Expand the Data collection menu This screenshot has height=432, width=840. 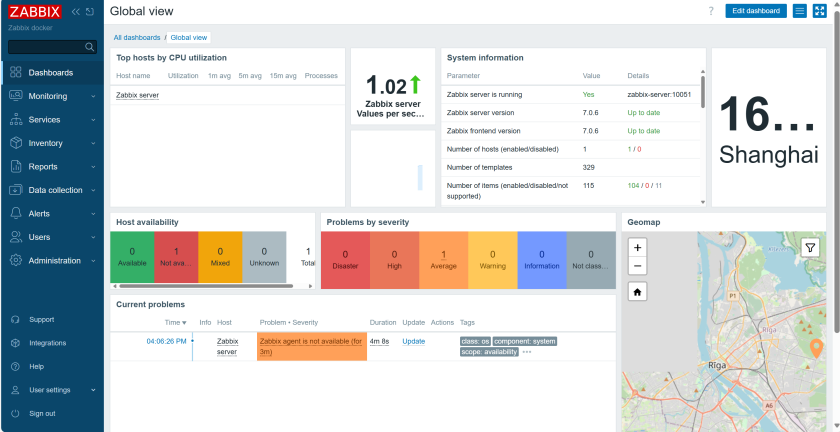point(52,190)
